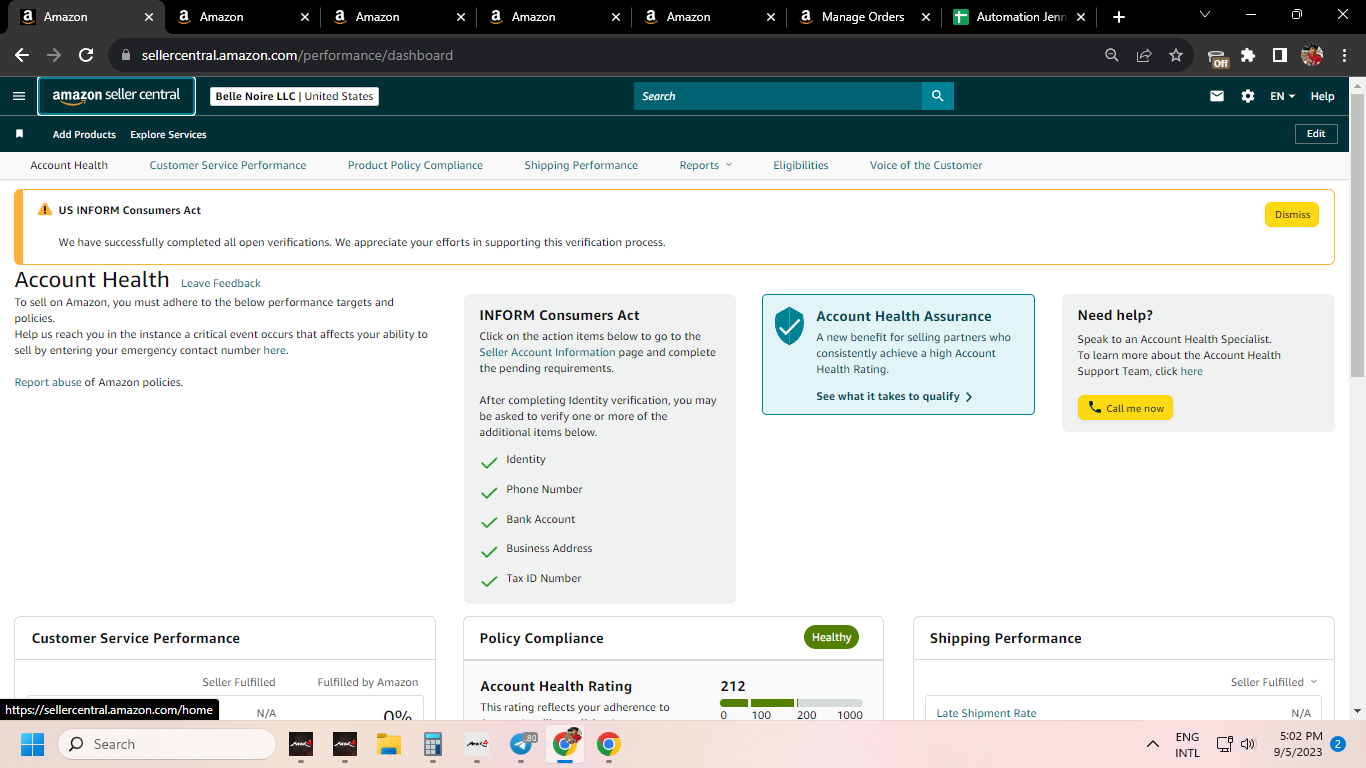The width and height of the screenshot is (1366, 768).
Task: Open Calculator from the taskbar
Action: (432, 744)
